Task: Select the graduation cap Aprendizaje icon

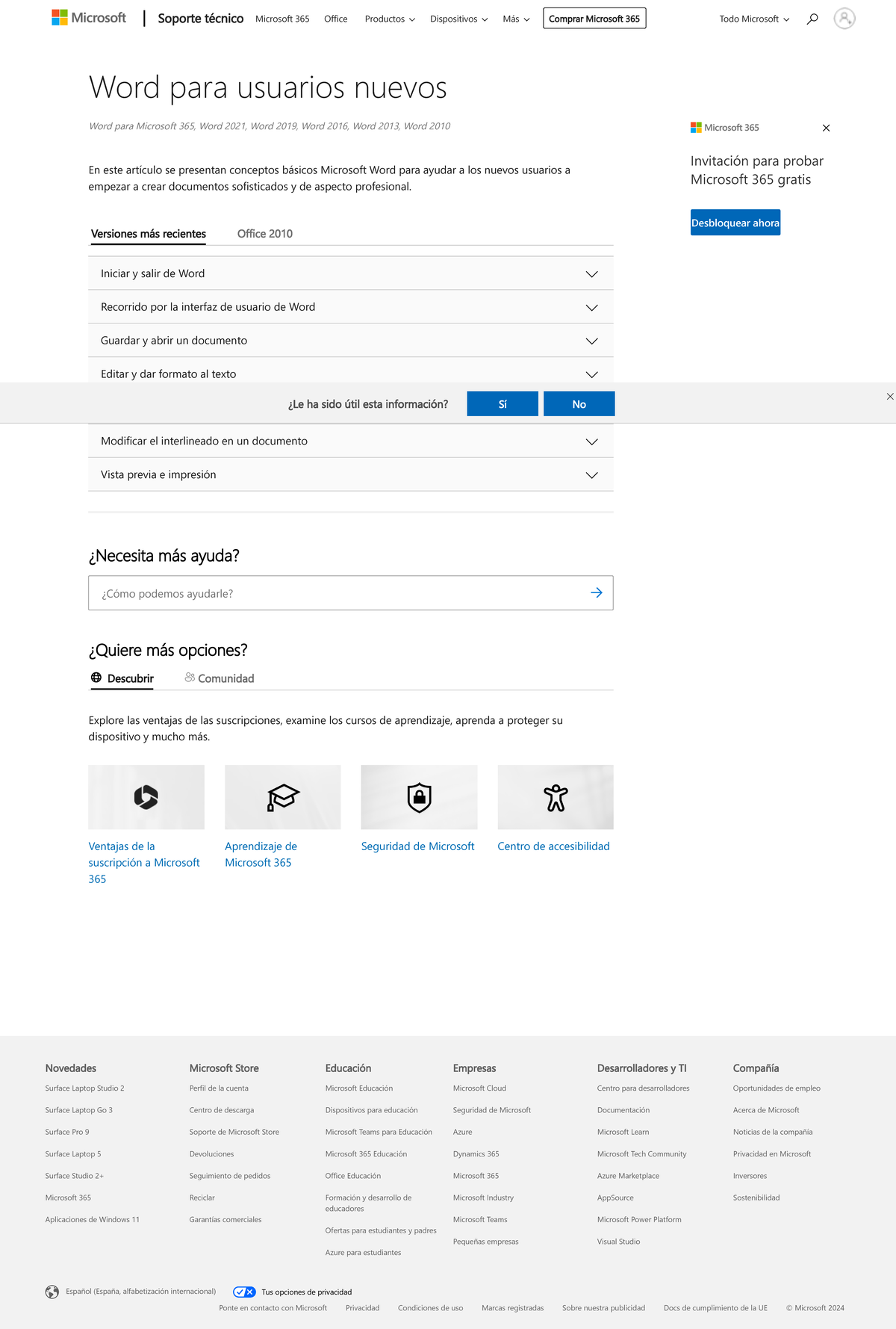Action: point(282,796)
